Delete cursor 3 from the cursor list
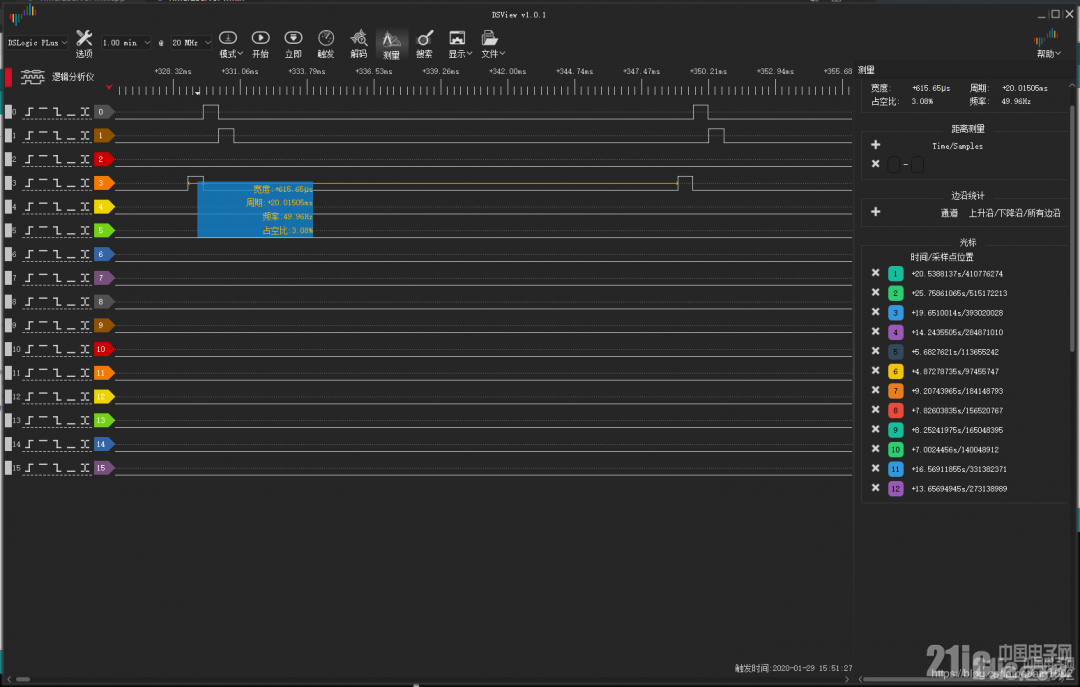Screen dimensions: 1080x687 pos(875,312)
